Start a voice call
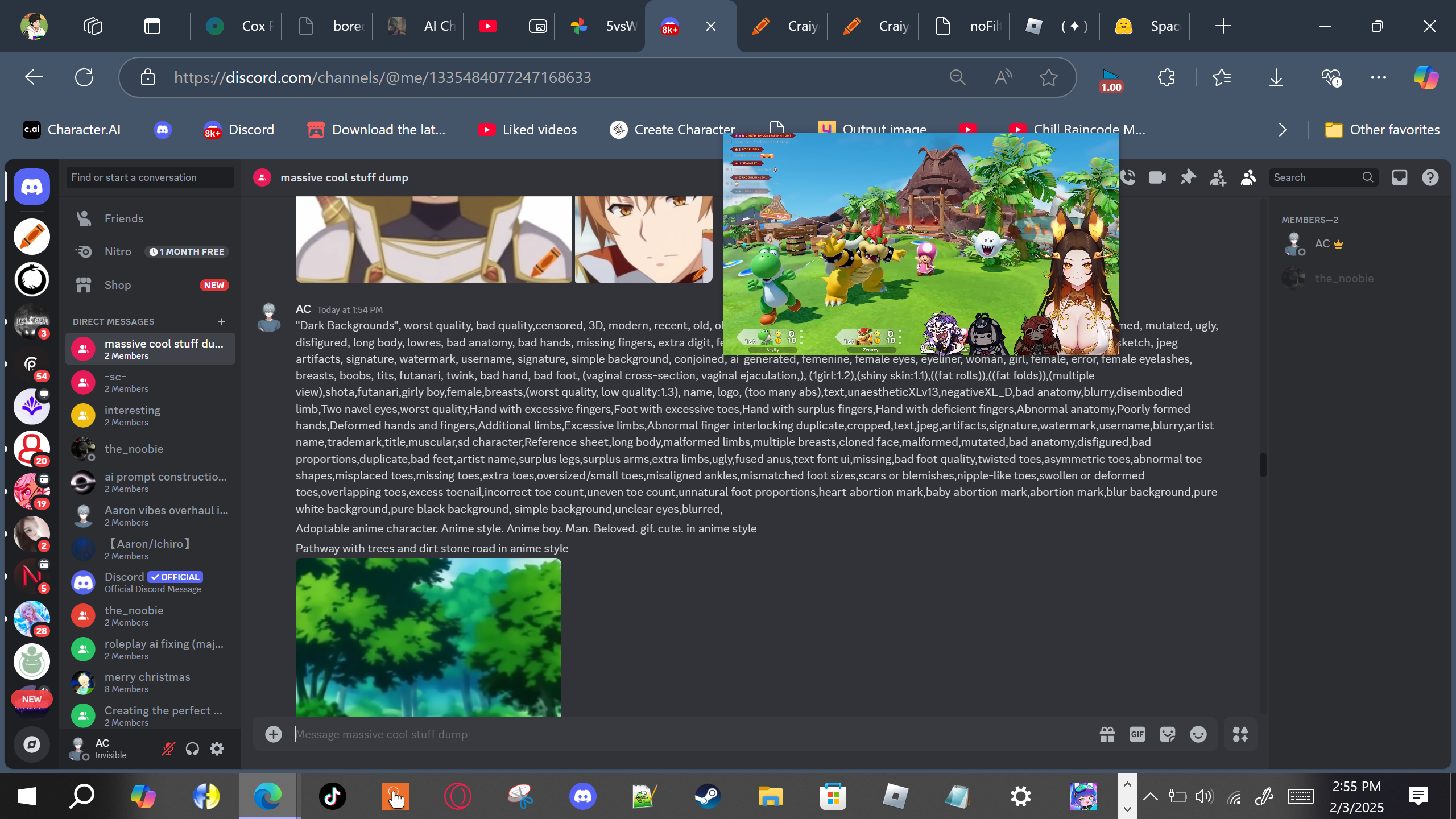This screenshot has width=1456, height=819. click(x=1128, y=177)
